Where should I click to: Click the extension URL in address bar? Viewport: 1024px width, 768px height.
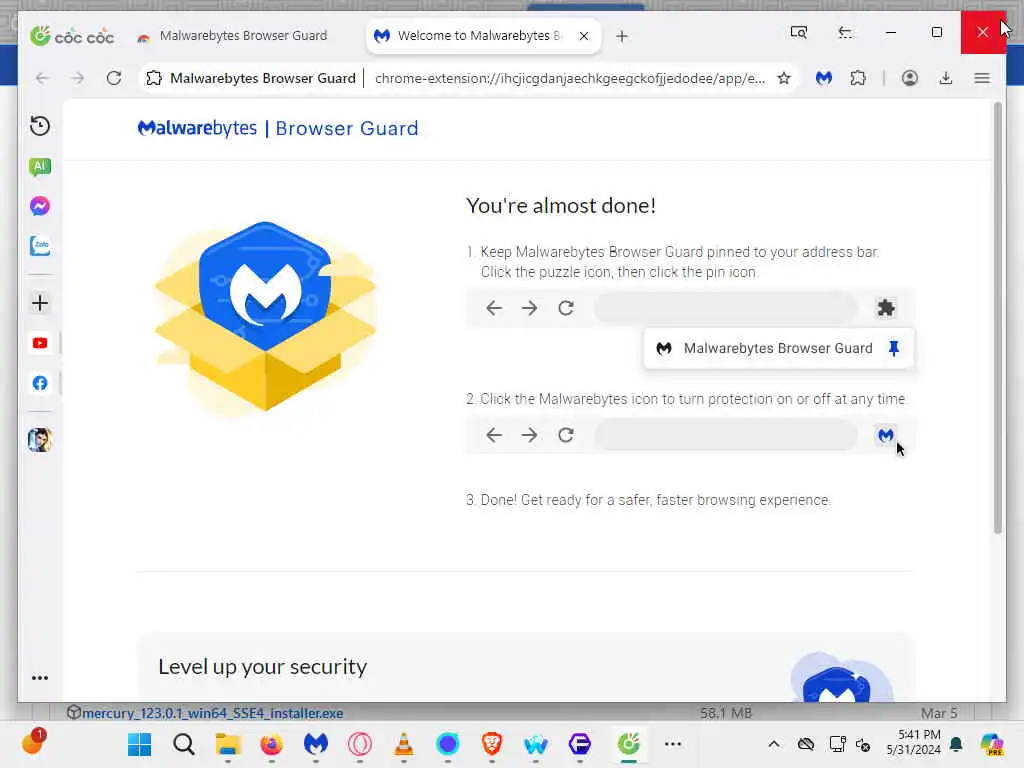(x=569, y=78)
